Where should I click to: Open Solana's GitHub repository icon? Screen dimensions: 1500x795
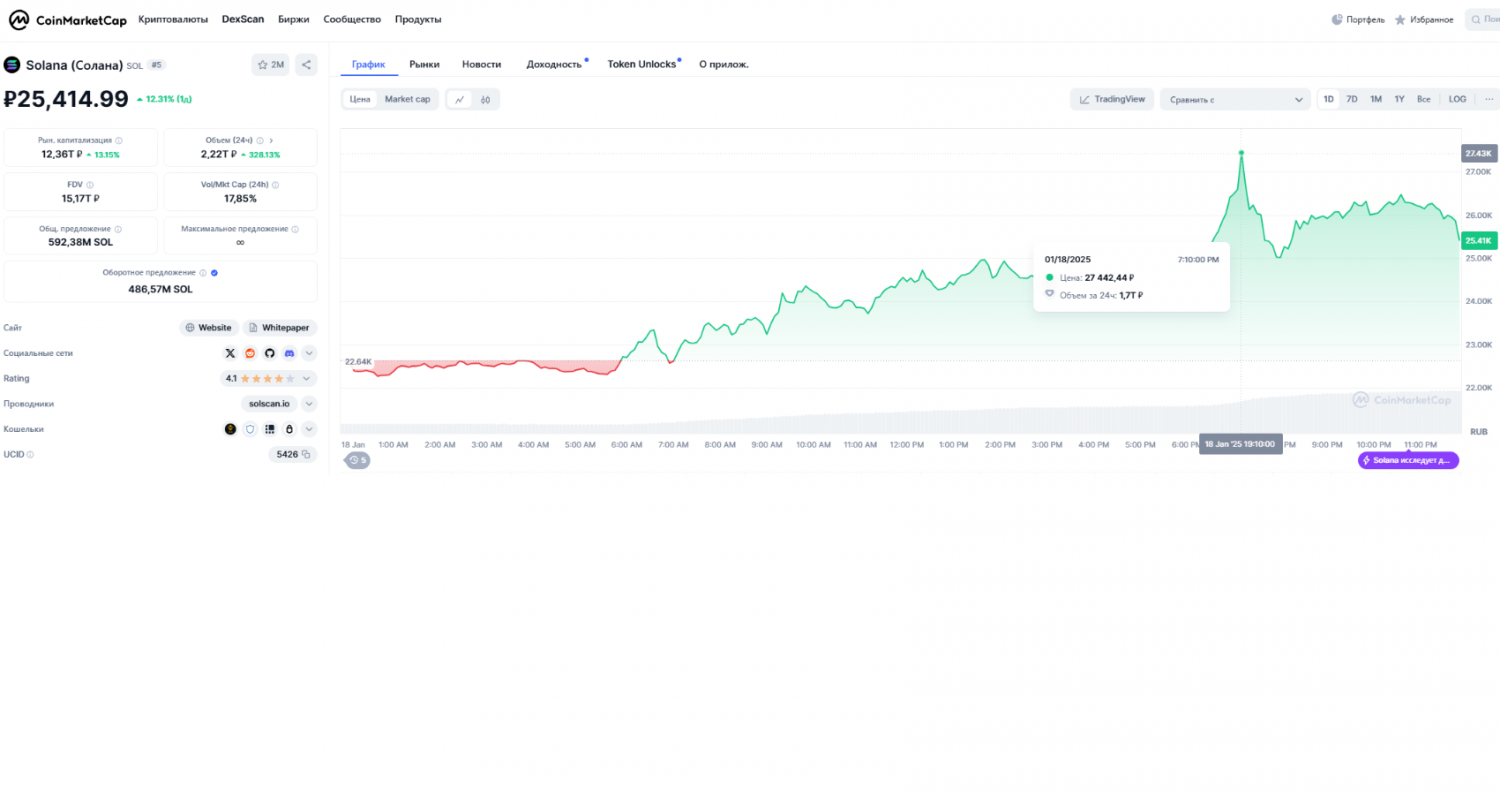coord(269,353)
